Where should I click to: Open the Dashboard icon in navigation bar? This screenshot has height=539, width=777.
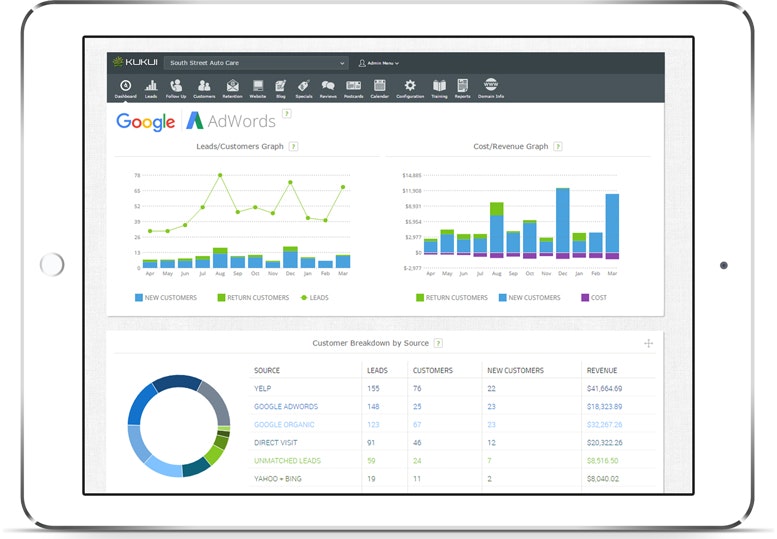[x=125, y=87]
